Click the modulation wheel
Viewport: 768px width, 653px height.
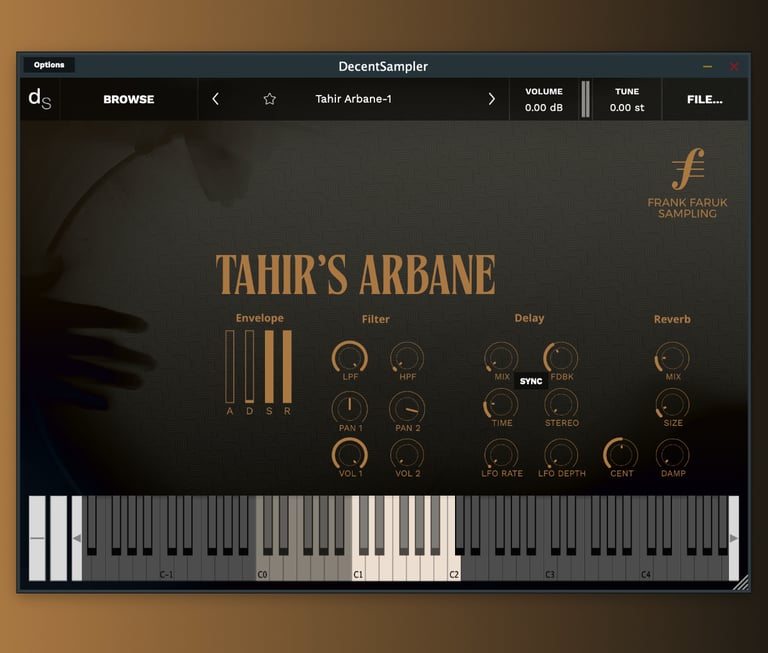[x=58, y=538]
